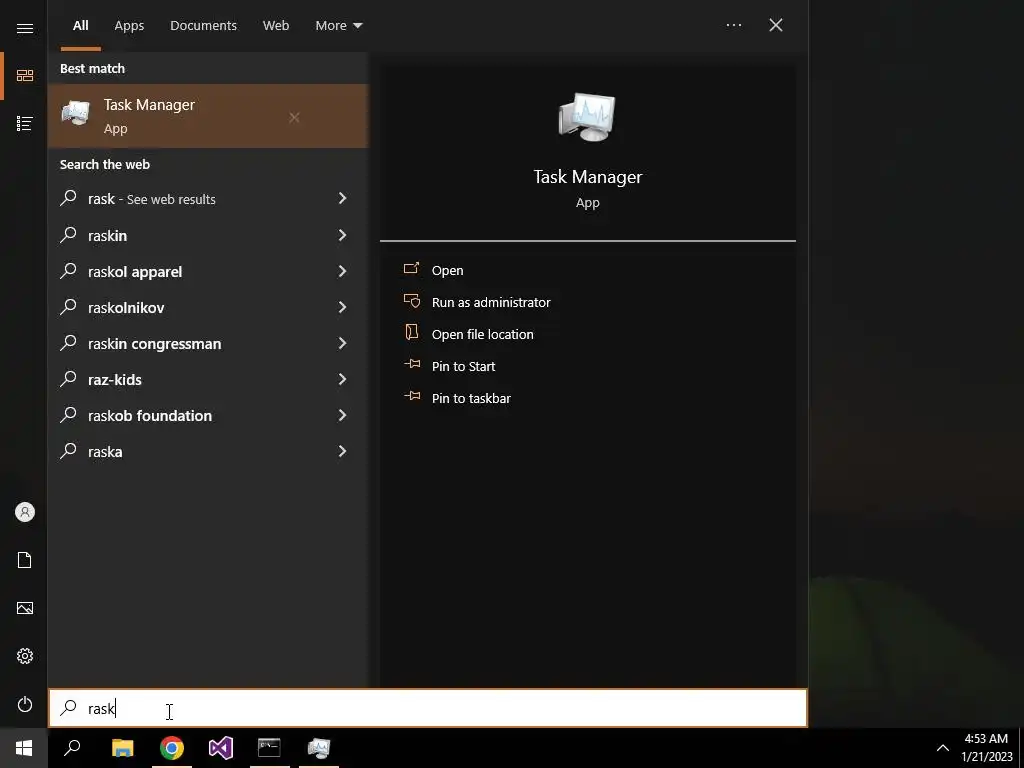Click the search box containing 'rask'

(x=428, y=708)
